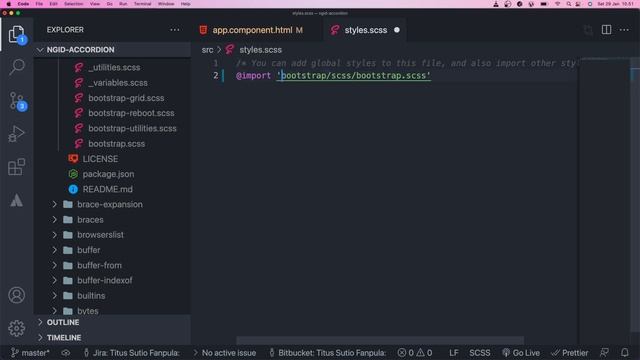
Task: Change the SCSS language mode
Action: click(480, 353)
